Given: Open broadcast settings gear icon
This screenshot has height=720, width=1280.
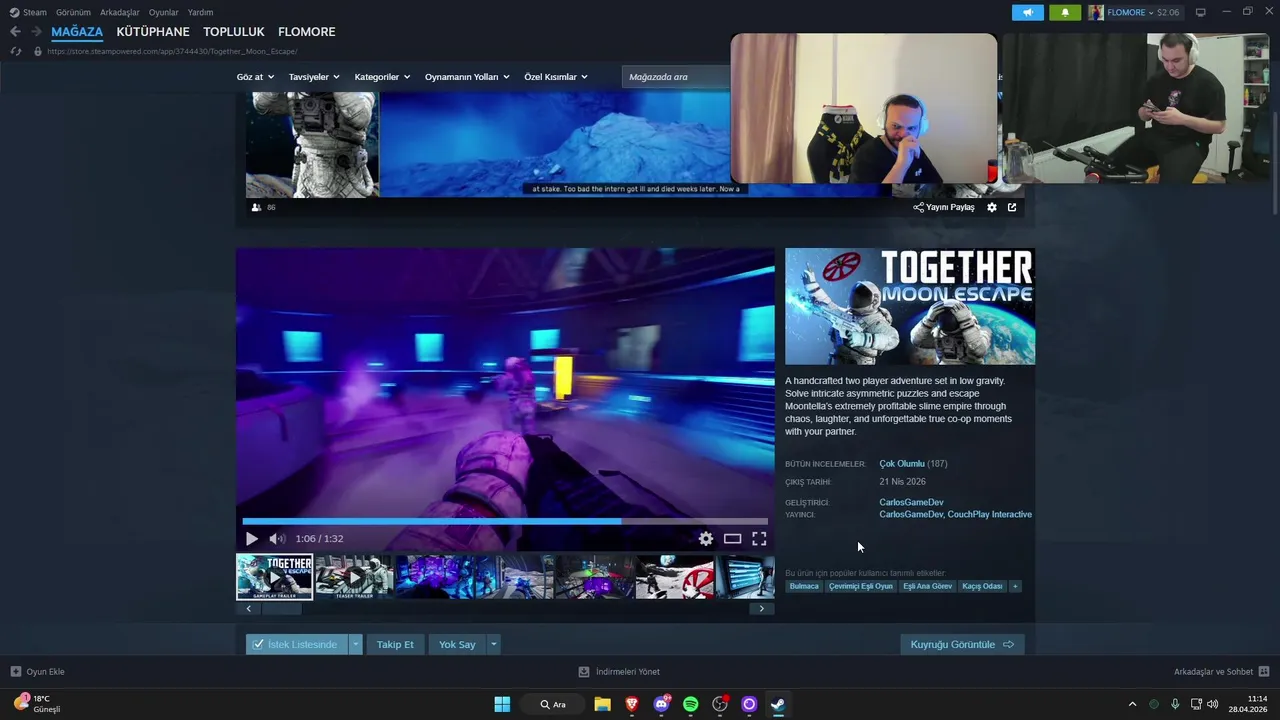Looking at the screenshot, I should click(992, 207).
